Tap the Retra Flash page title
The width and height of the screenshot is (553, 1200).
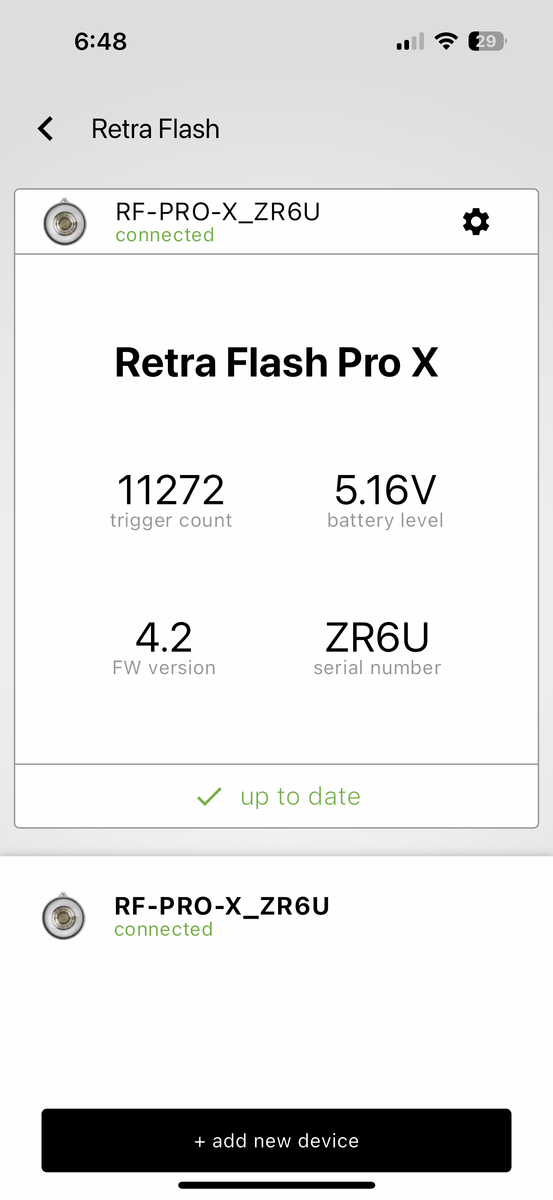click(155, 129)
